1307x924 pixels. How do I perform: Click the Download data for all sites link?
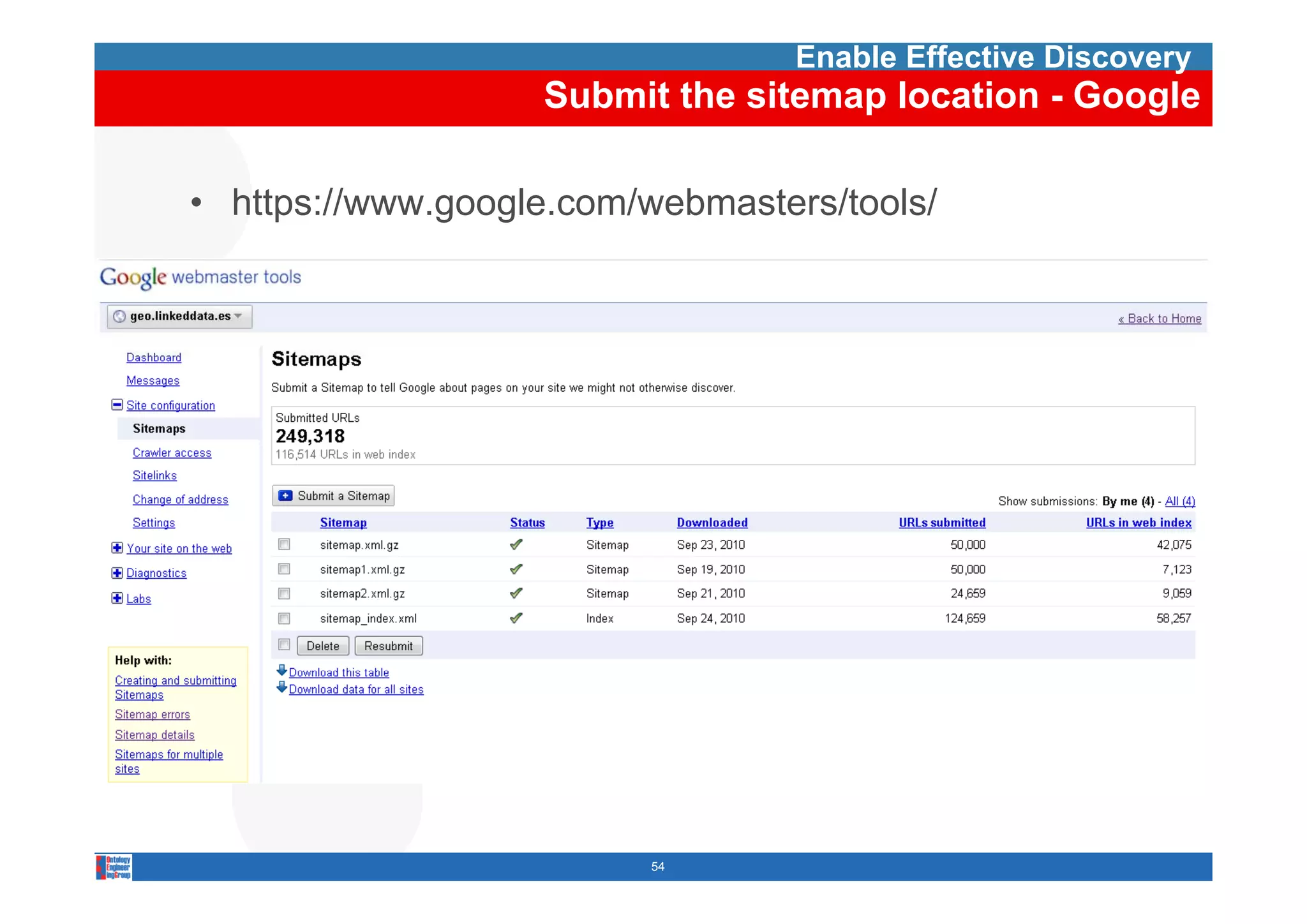pos(356,690)
